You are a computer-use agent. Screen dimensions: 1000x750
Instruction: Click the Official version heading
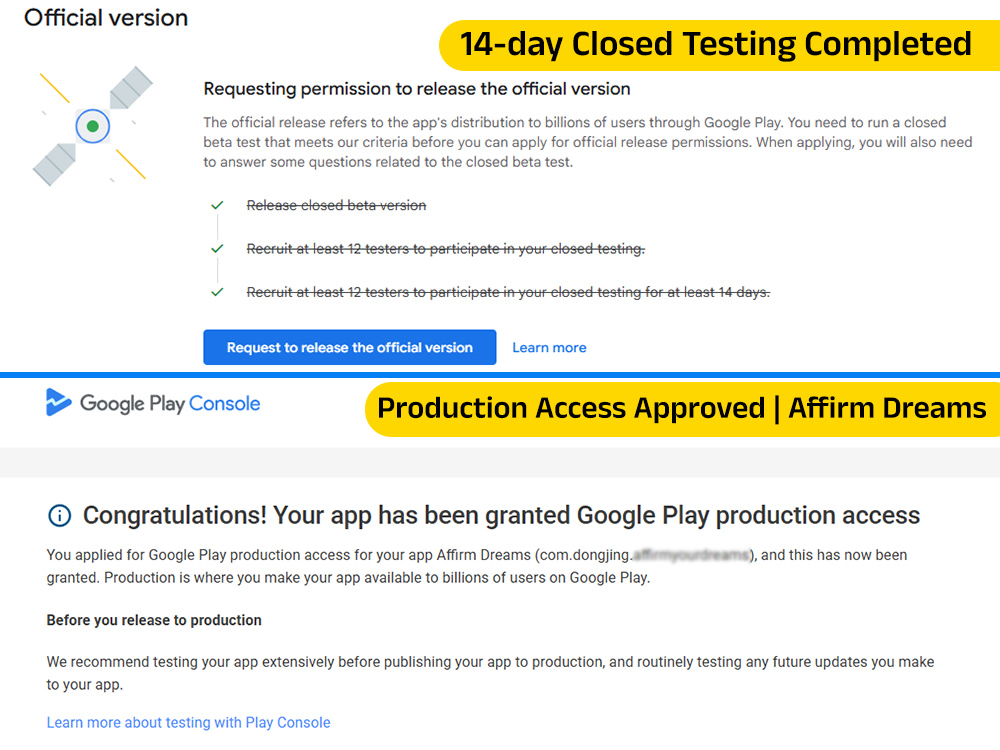pyautogui.click(x=106, y=18)
